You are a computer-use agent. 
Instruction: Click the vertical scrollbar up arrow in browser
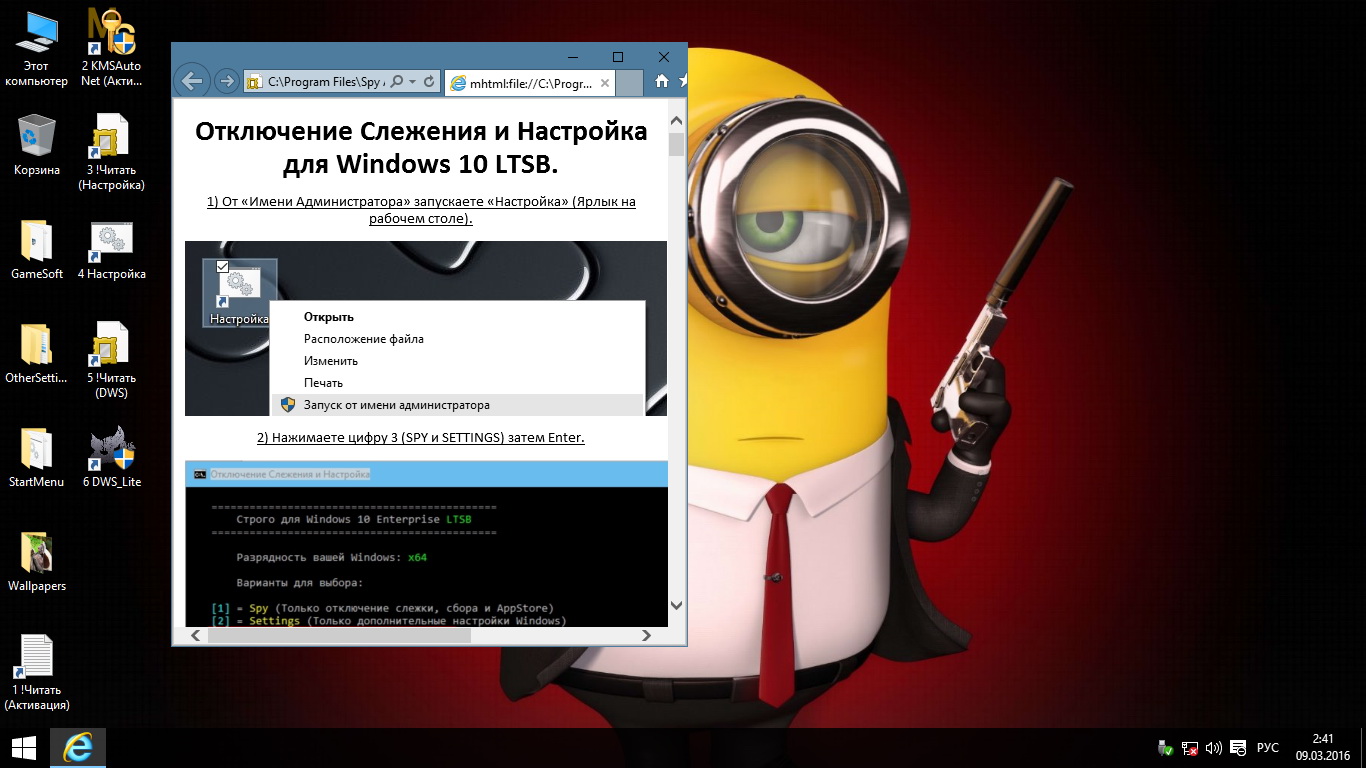point(677,120)
